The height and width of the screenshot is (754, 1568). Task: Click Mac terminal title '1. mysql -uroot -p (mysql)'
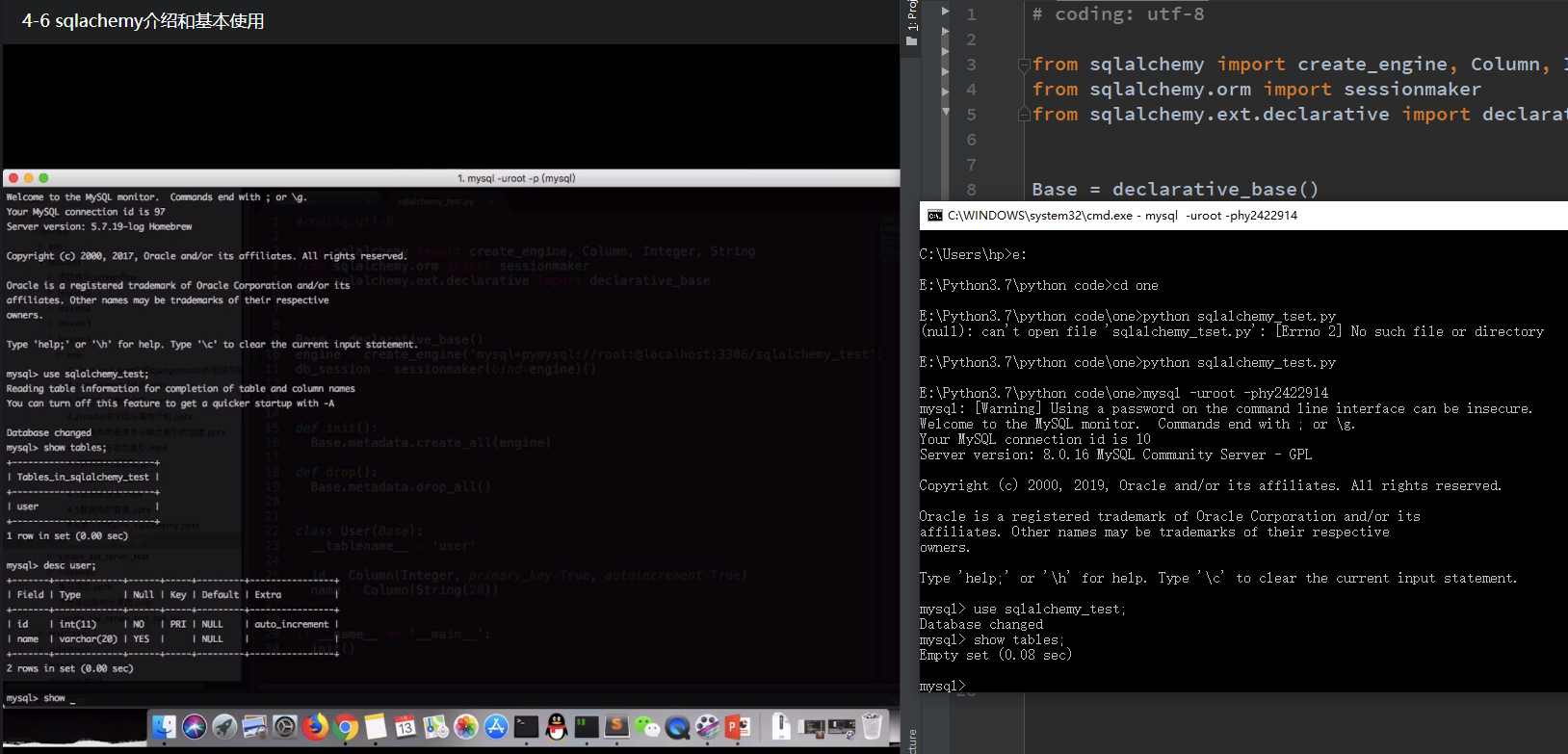click(x=516, y=178)
